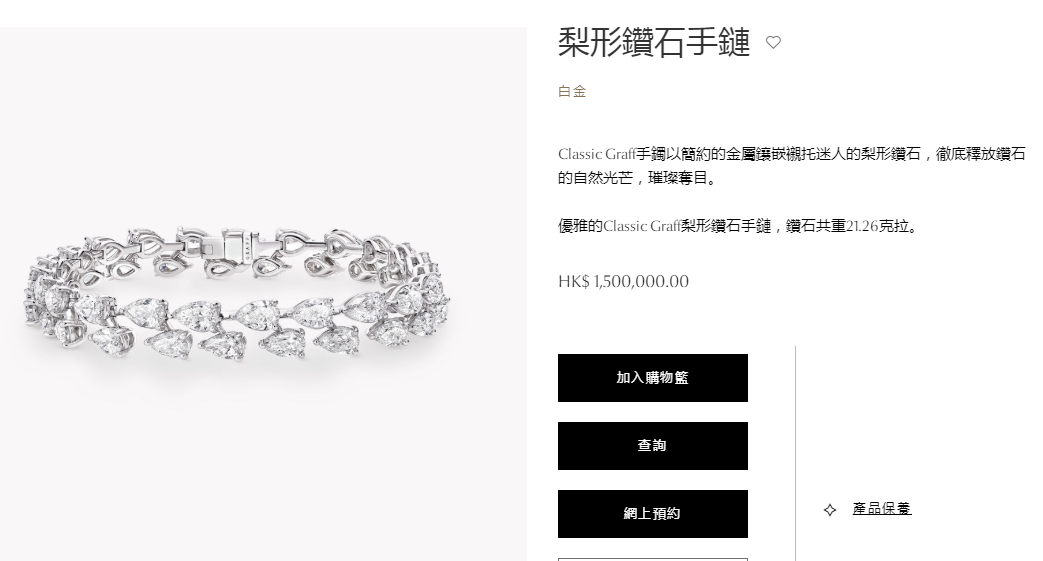The height and width of the screenshot is (561, 1043).
Task: Open the 產品保養 link
Action: (x=881, y=509)
